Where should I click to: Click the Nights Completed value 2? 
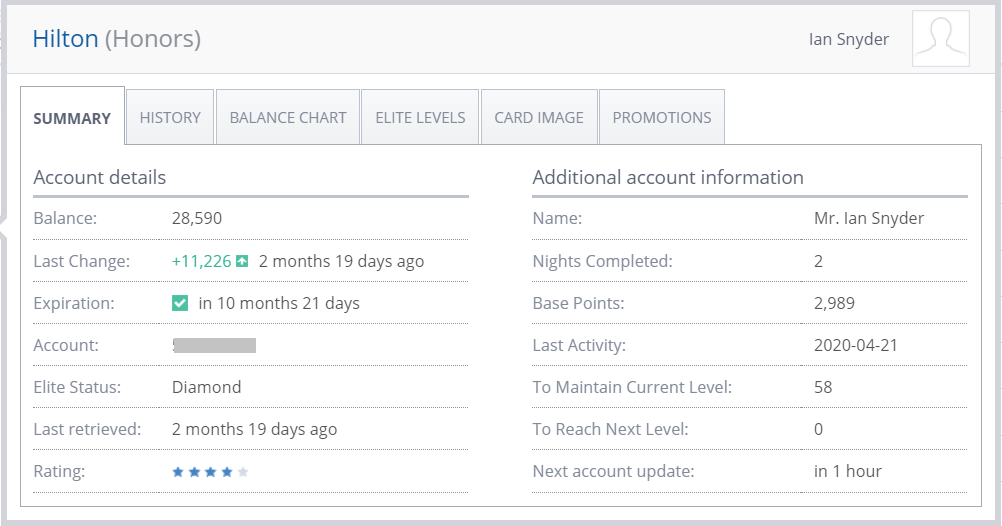click(x=819, y=261)
